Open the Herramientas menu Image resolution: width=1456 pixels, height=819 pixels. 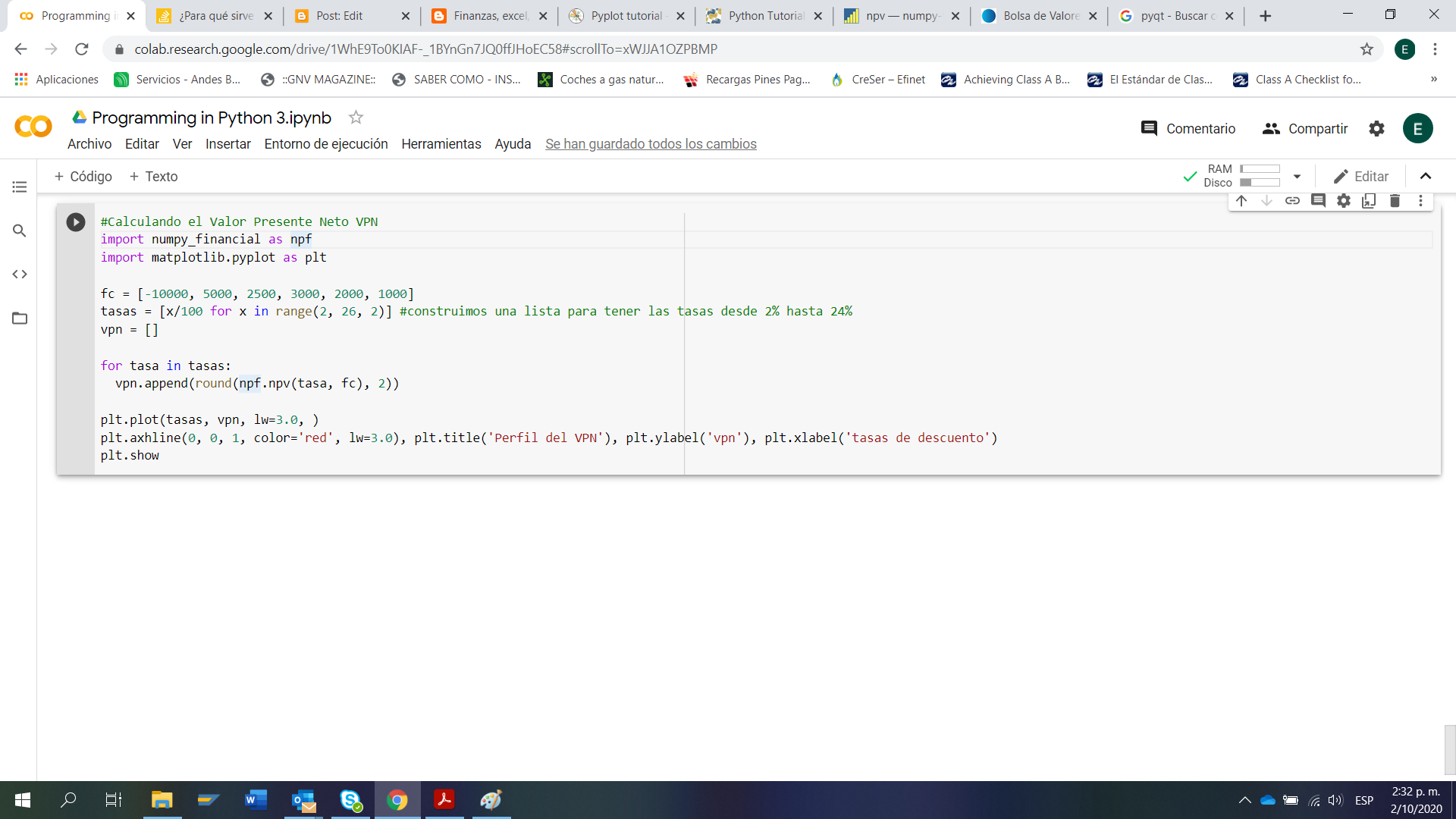pyautogui.click(x=441, y=144)
